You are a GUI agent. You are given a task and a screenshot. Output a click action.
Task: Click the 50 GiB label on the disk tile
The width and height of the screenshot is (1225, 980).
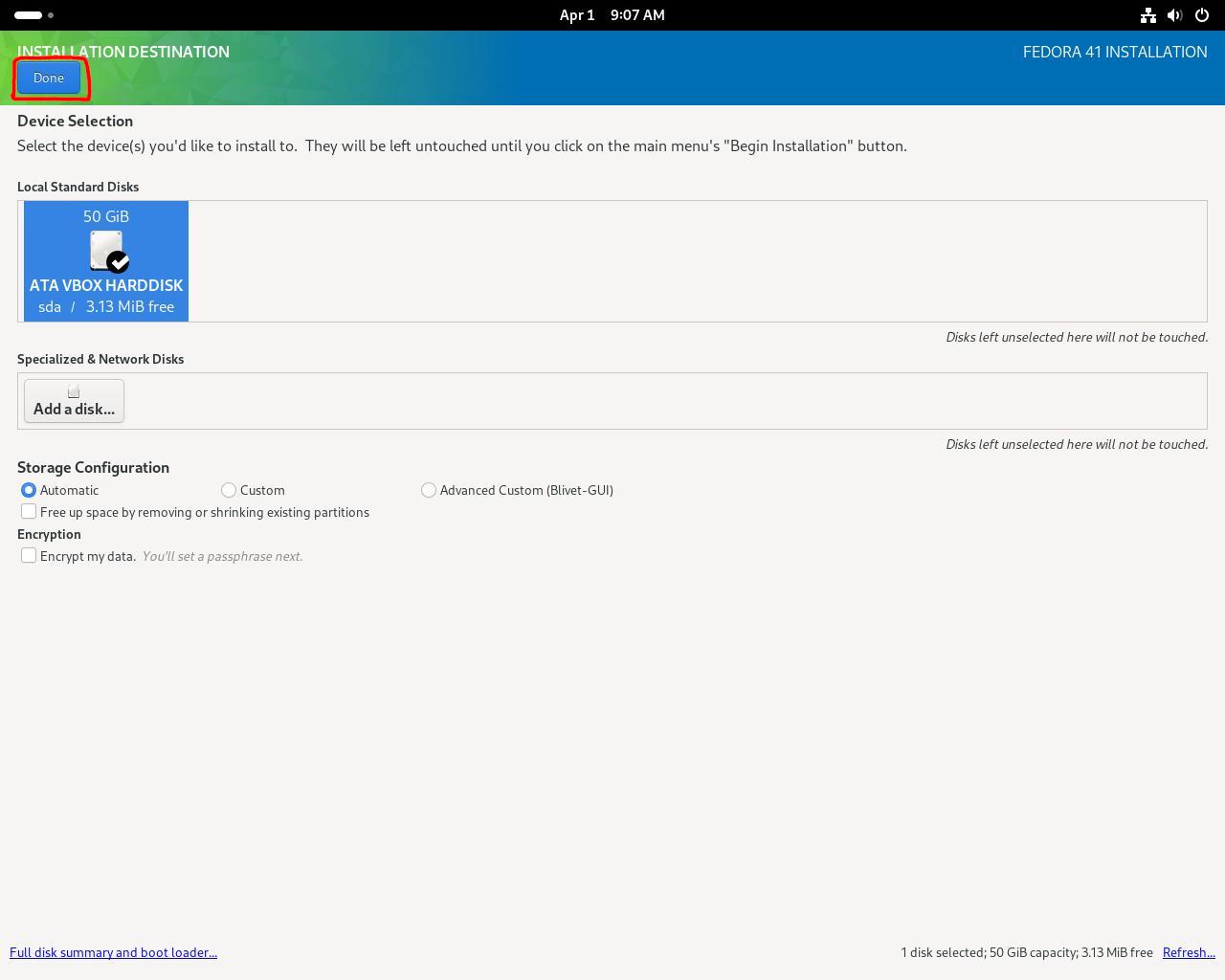[x=106, y=216]
